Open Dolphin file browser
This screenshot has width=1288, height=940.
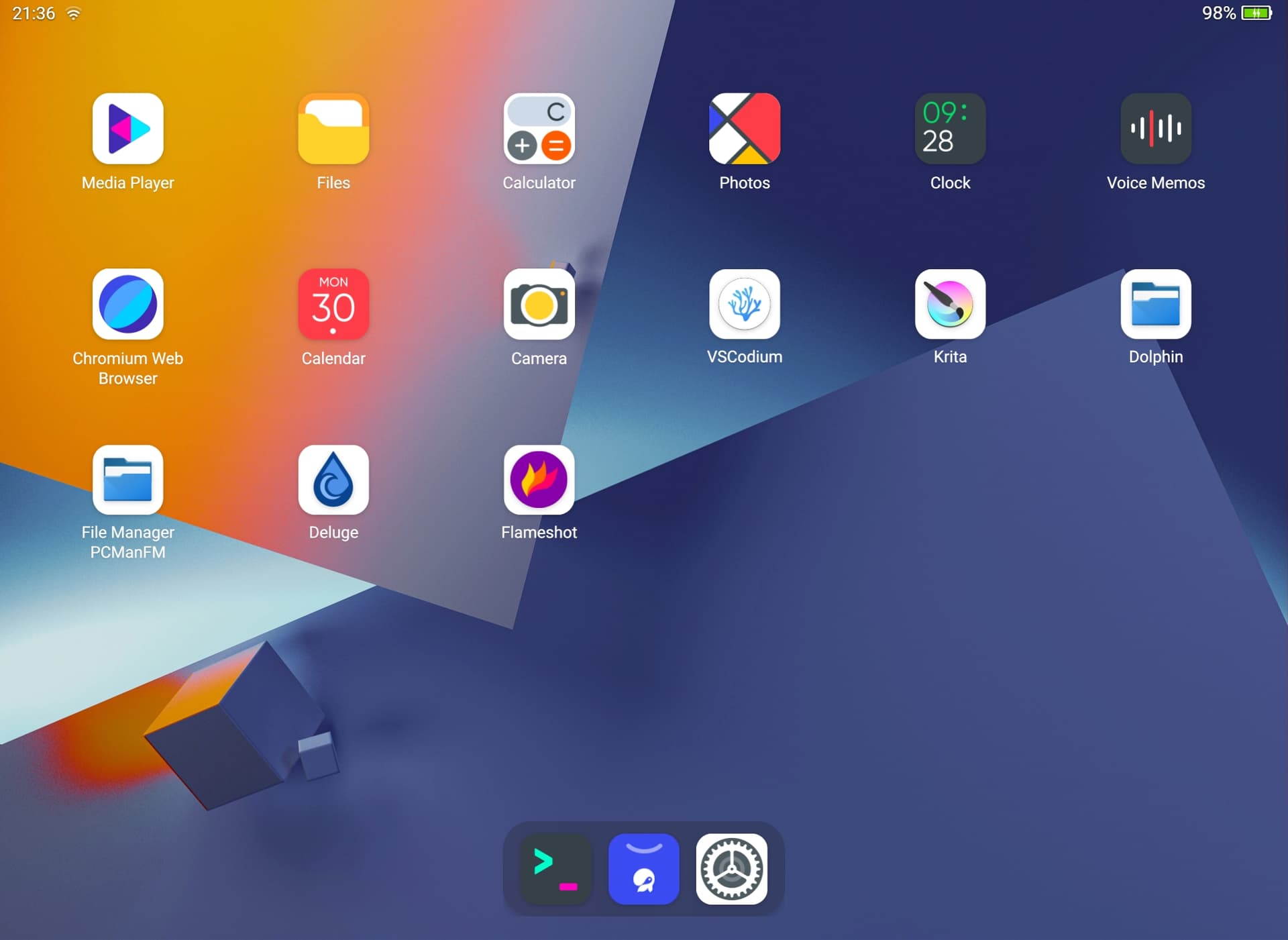[1156, 304]
